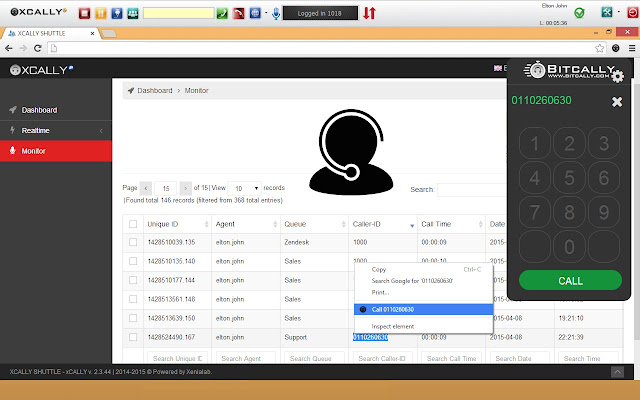Tap dialpad key 5
The image size is (640, 400).
[x=569, y=178]
